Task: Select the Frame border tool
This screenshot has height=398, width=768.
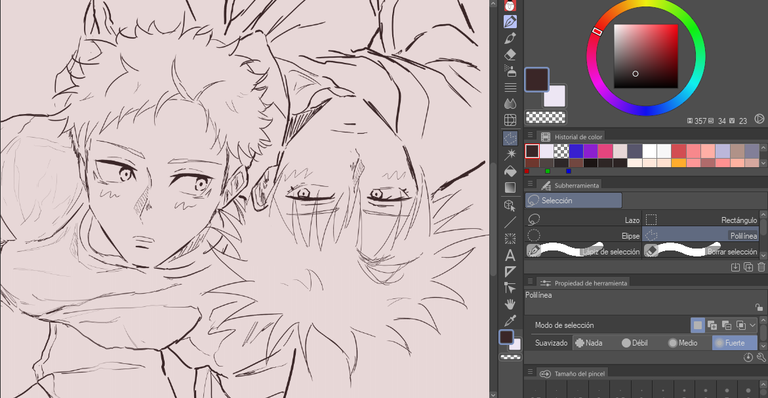Action: [x=510, y=239]
